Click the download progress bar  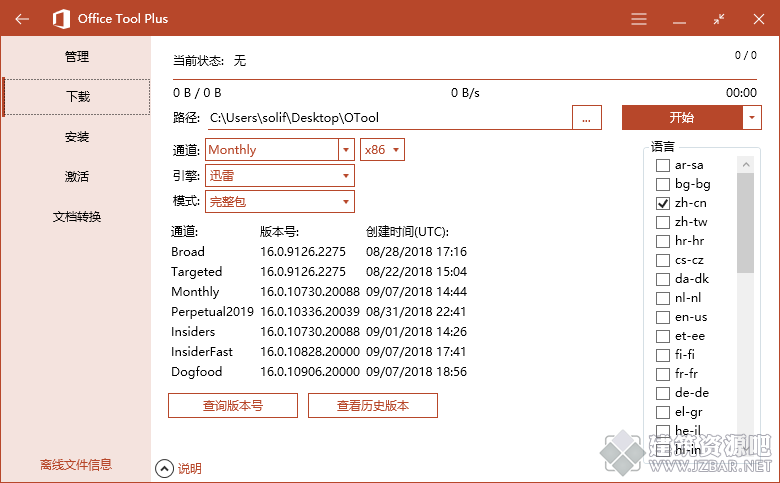[465, 79]
